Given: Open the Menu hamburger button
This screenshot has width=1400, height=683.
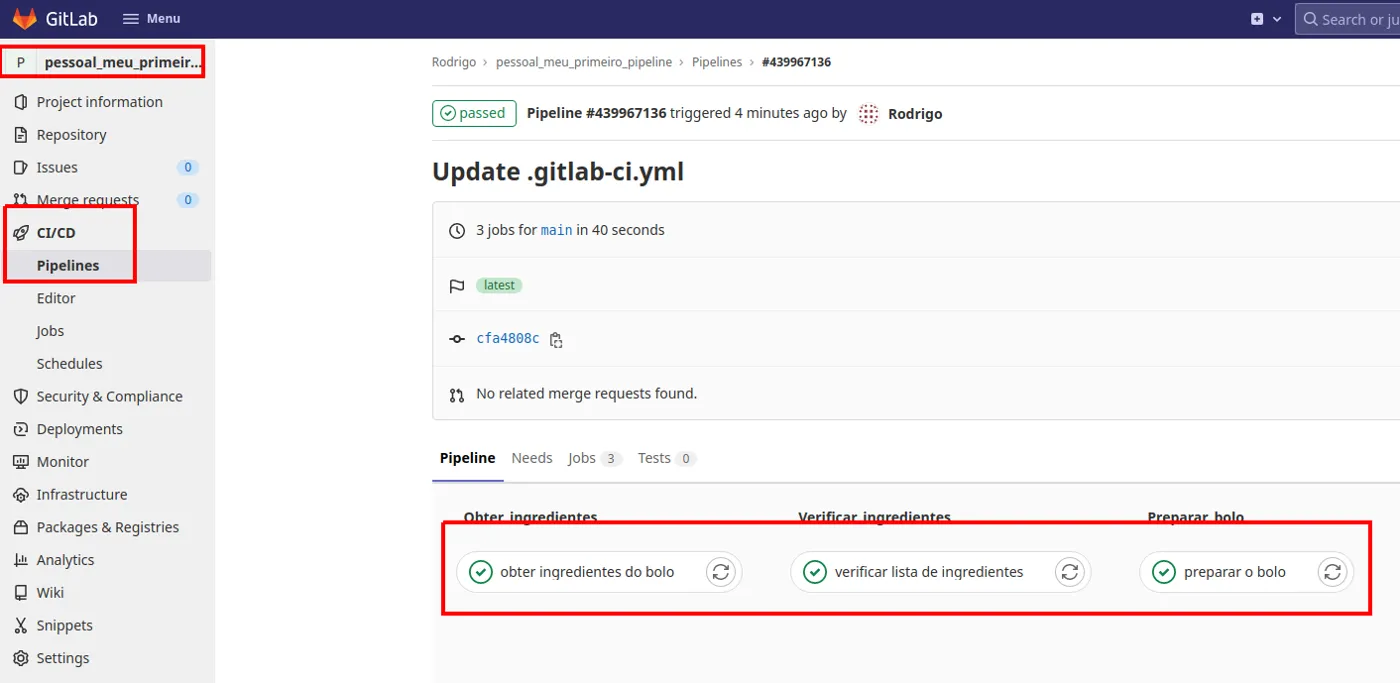Looking at the screenshot, I should [151, 18].
